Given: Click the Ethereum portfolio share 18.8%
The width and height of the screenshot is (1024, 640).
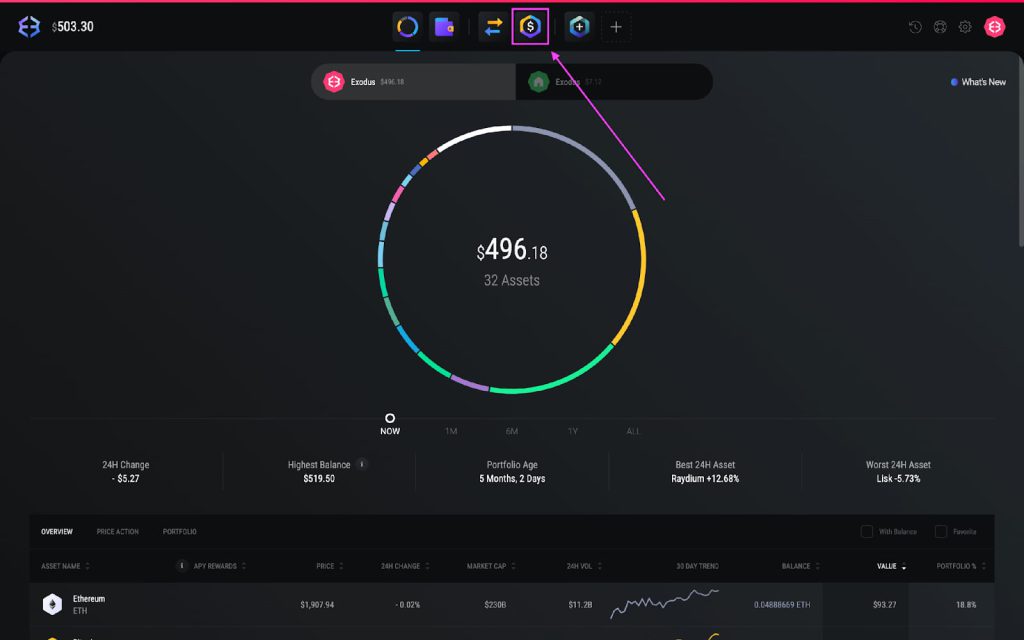Looking at the screenshot, I should pyautogui.click(x=966, y=605).
